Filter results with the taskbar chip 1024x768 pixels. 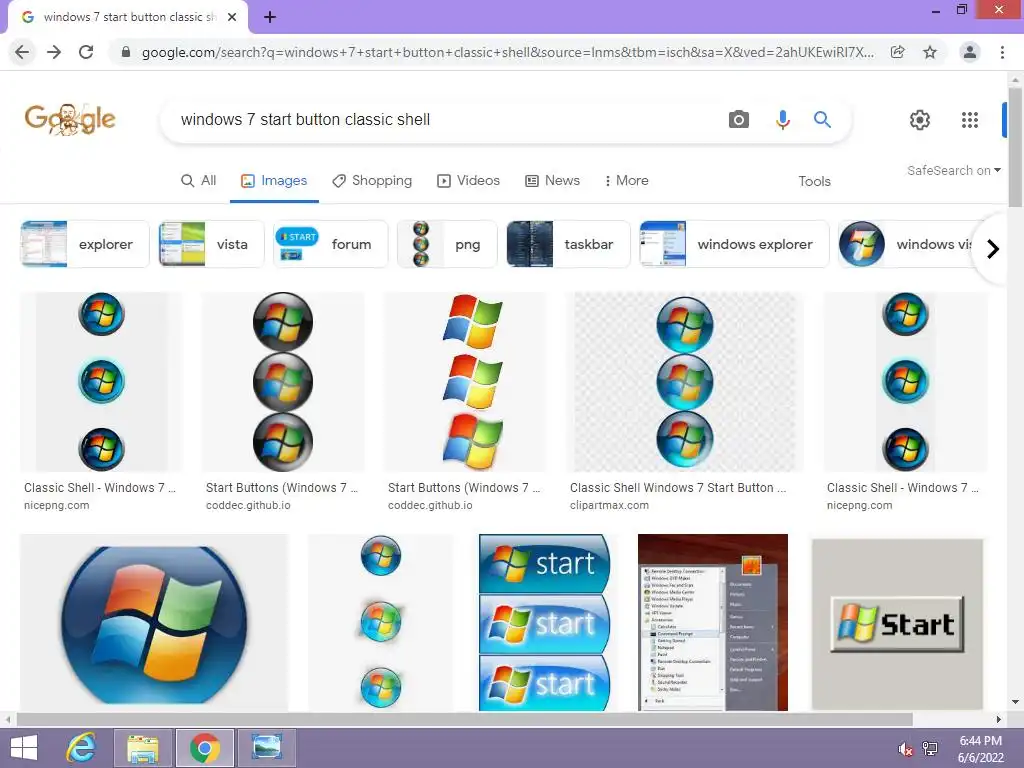[568, 244]
